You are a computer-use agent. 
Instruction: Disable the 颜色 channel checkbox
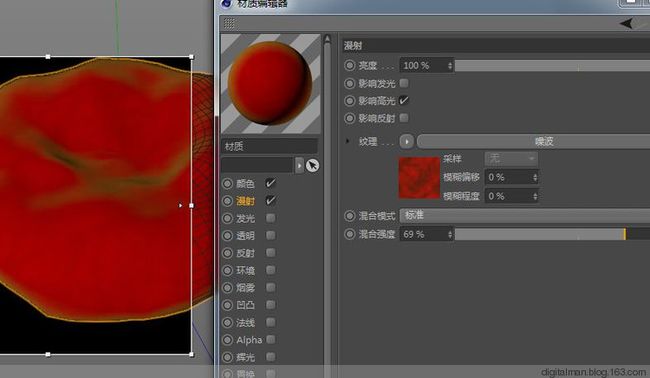tap(271, 183)
